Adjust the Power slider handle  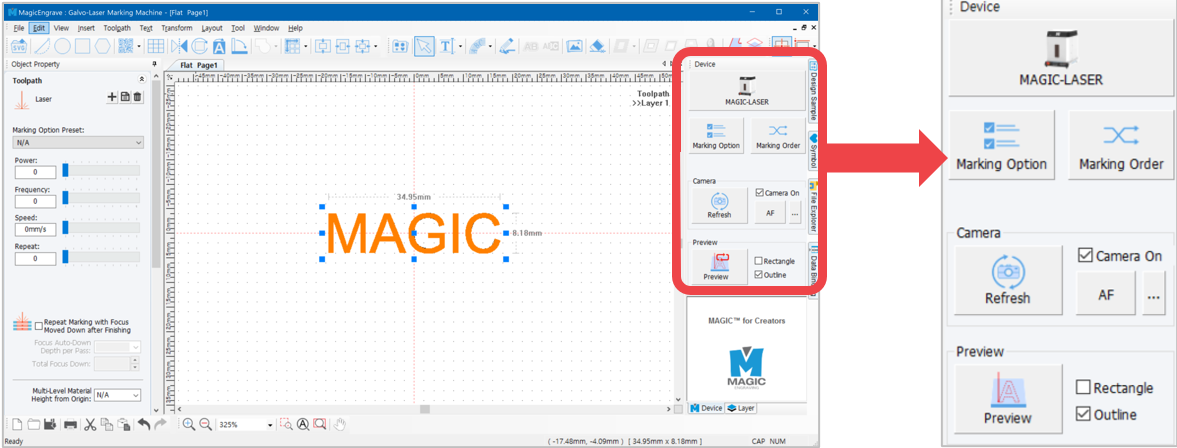pos(65,171)
